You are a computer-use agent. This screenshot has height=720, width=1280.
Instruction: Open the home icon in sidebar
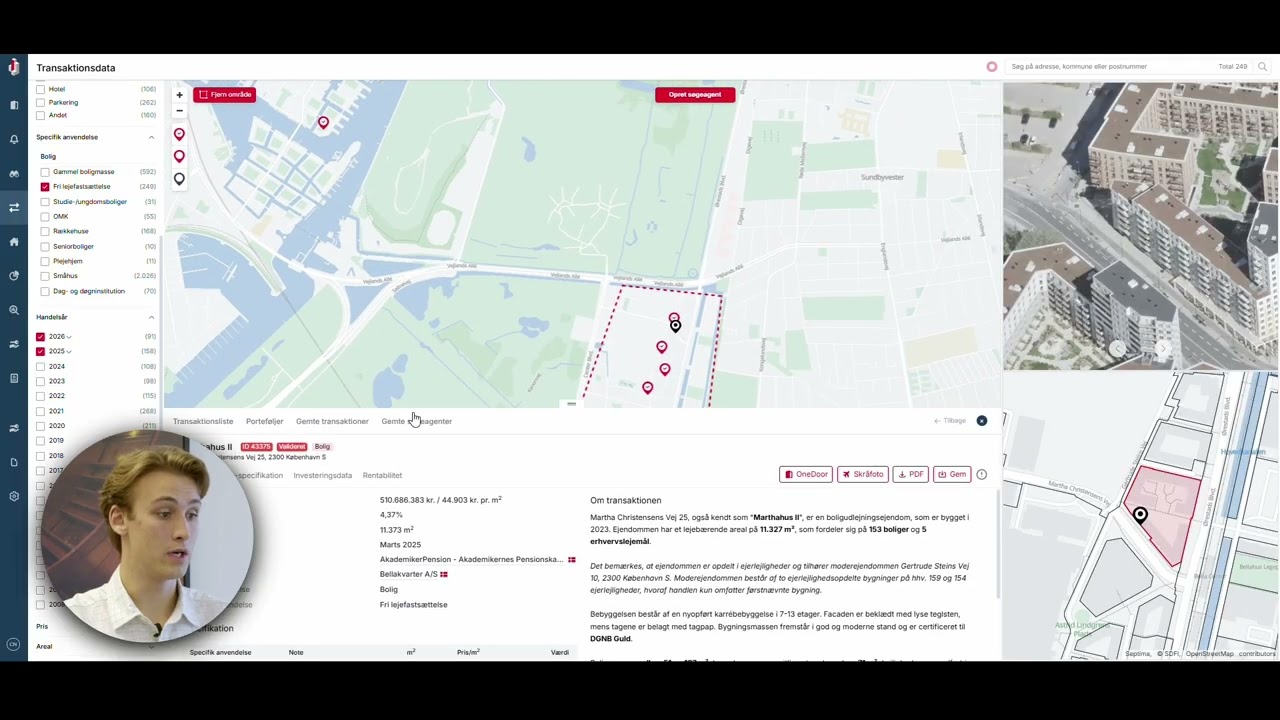(14, 241)
